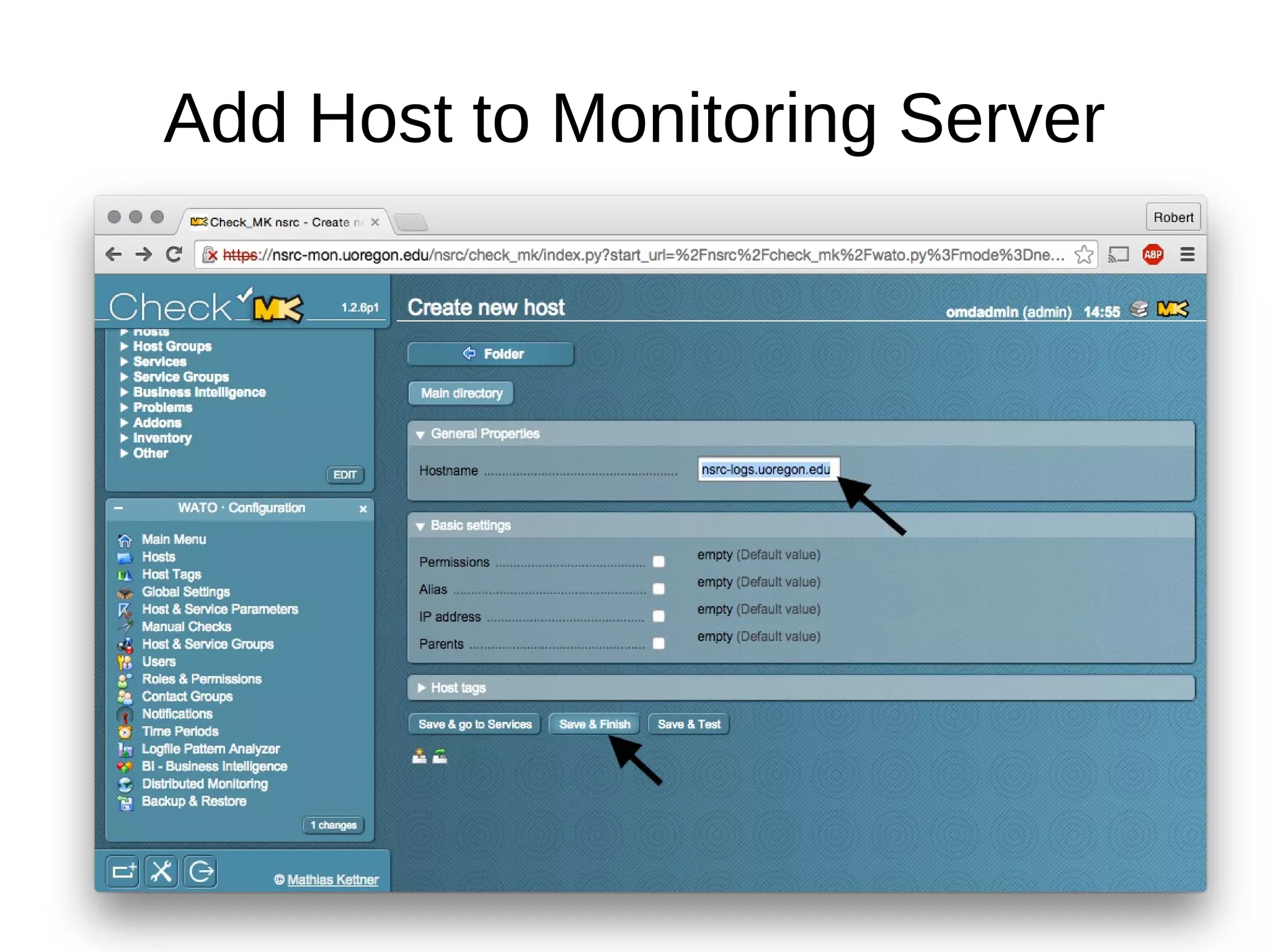Click the cast screen icon
This screenshot has width=1270, height=952.
point(1119,254)
